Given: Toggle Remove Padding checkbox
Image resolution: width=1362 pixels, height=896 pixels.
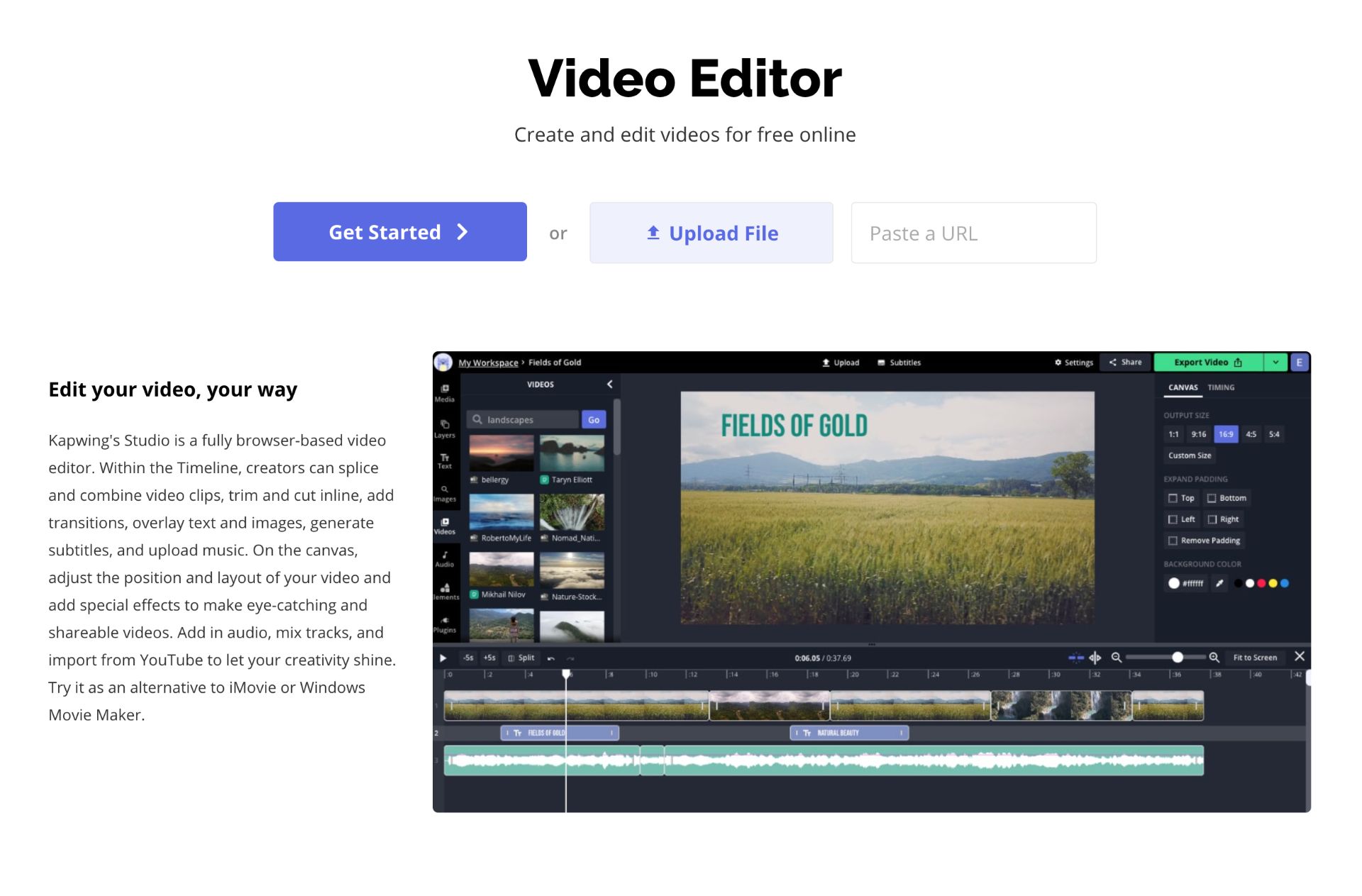Looking at the screenshot, I should tap(1173, 540).
